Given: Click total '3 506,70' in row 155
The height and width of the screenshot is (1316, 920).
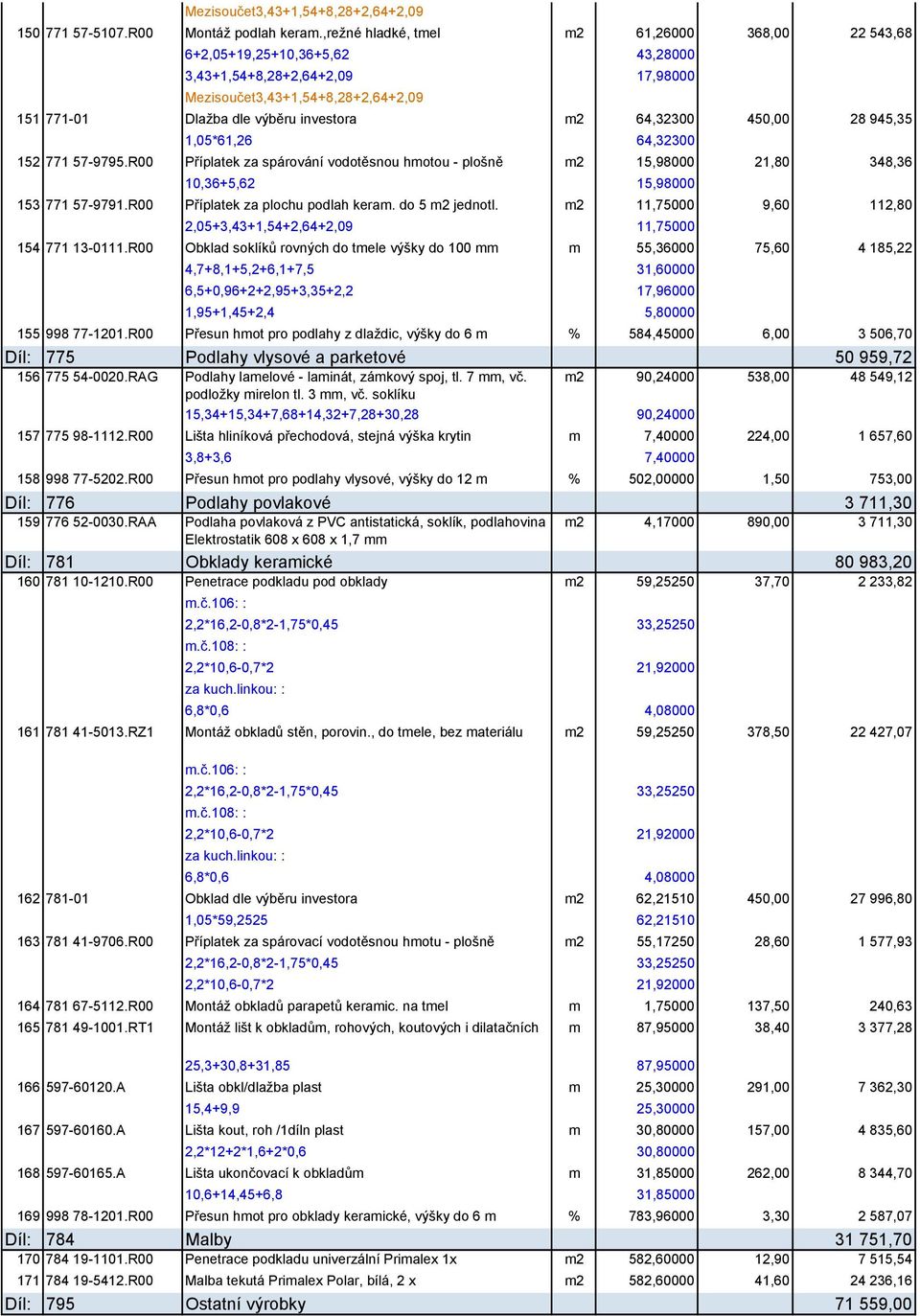Looking at the screenshot, I should [x=885, y=334].
